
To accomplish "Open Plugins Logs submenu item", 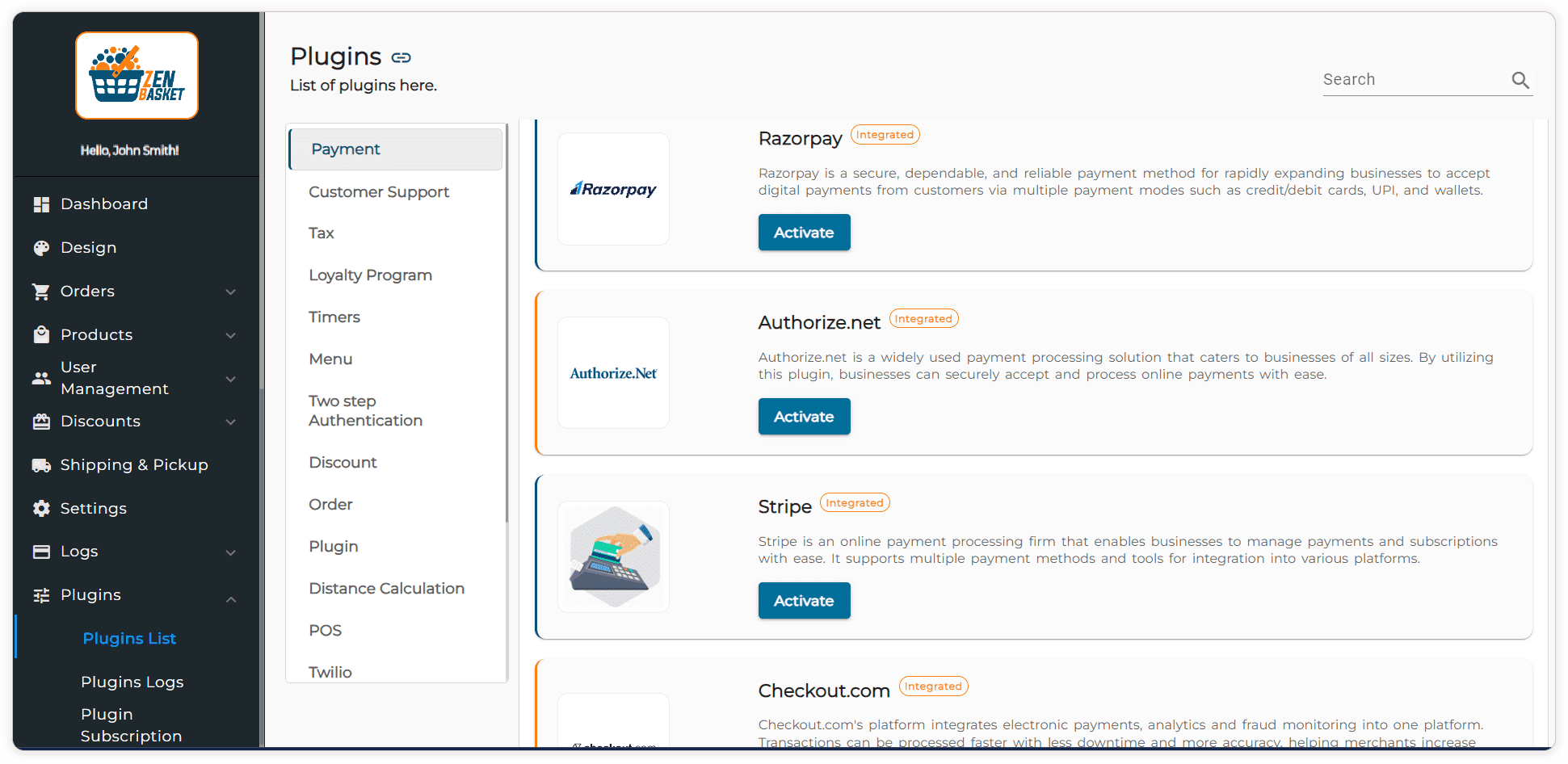I will click(x=132, y=682).
